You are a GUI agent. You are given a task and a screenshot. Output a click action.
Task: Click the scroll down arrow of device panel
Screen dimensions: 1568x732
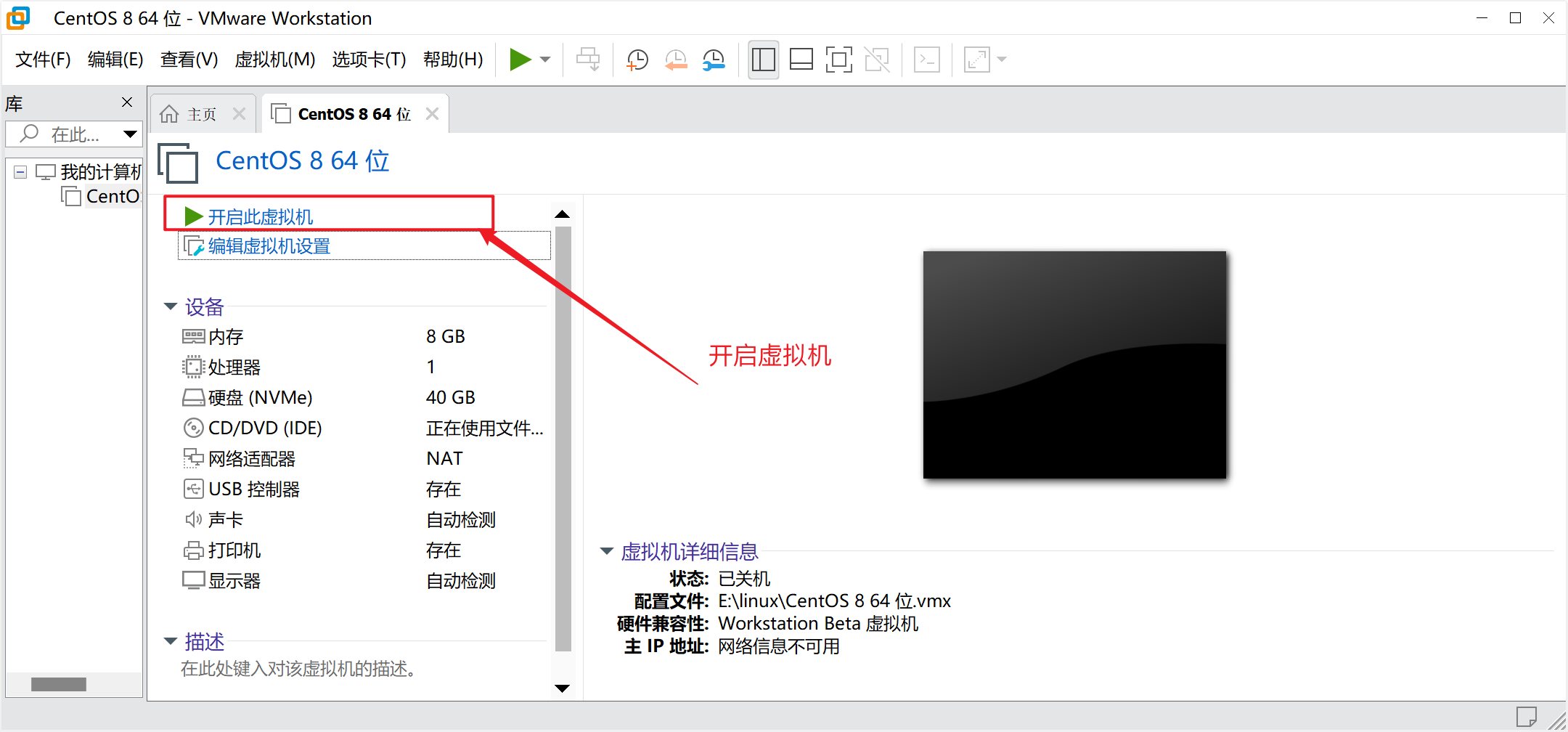pos(562,688)
